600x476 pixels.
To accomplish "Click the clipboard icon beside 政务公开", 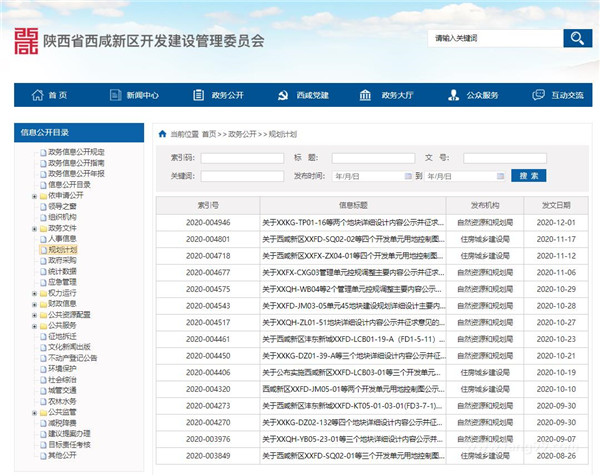I will pos(198,95).
